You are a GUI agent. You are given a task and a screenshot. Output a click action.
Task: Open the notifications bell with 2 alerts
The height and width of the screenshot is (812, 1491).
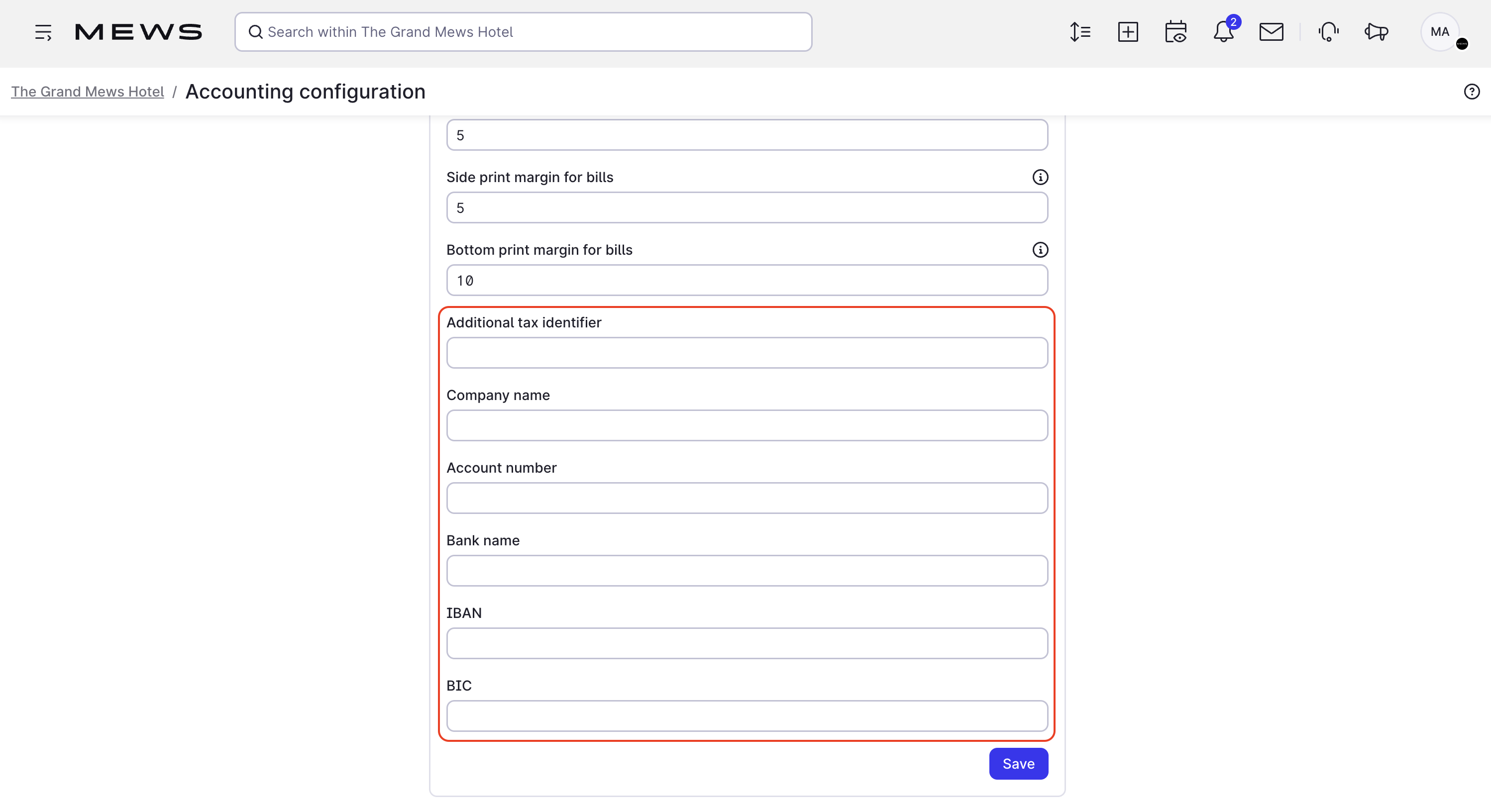point(1223,32)
